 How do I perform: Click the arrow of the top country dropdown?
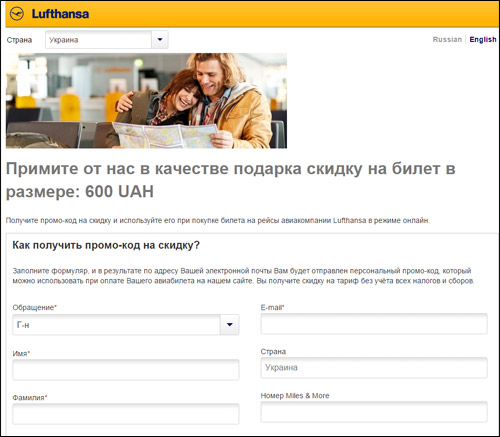click(160, 40)
